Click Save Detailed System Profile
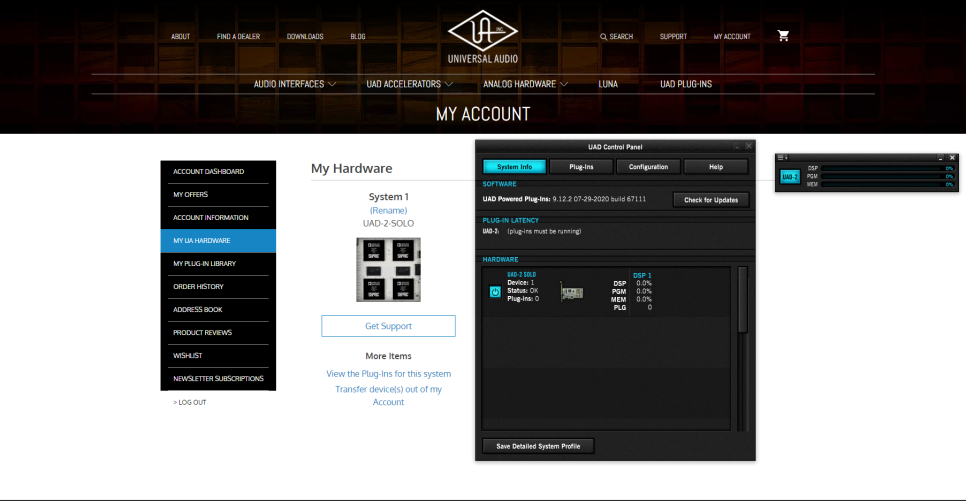 [538, 446]
